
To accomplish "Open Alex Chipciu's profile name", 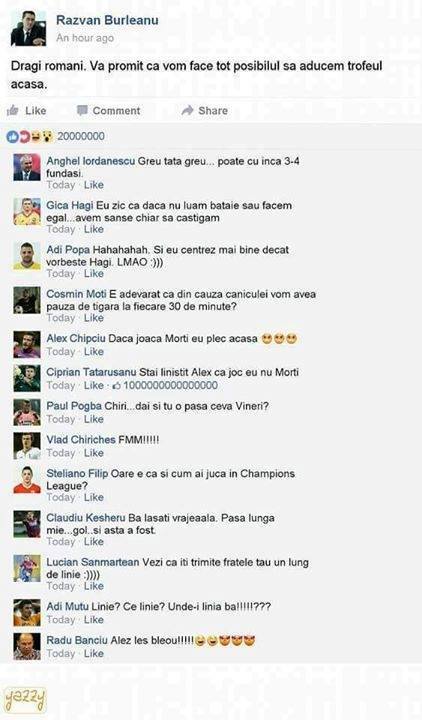I will (76, 338).
